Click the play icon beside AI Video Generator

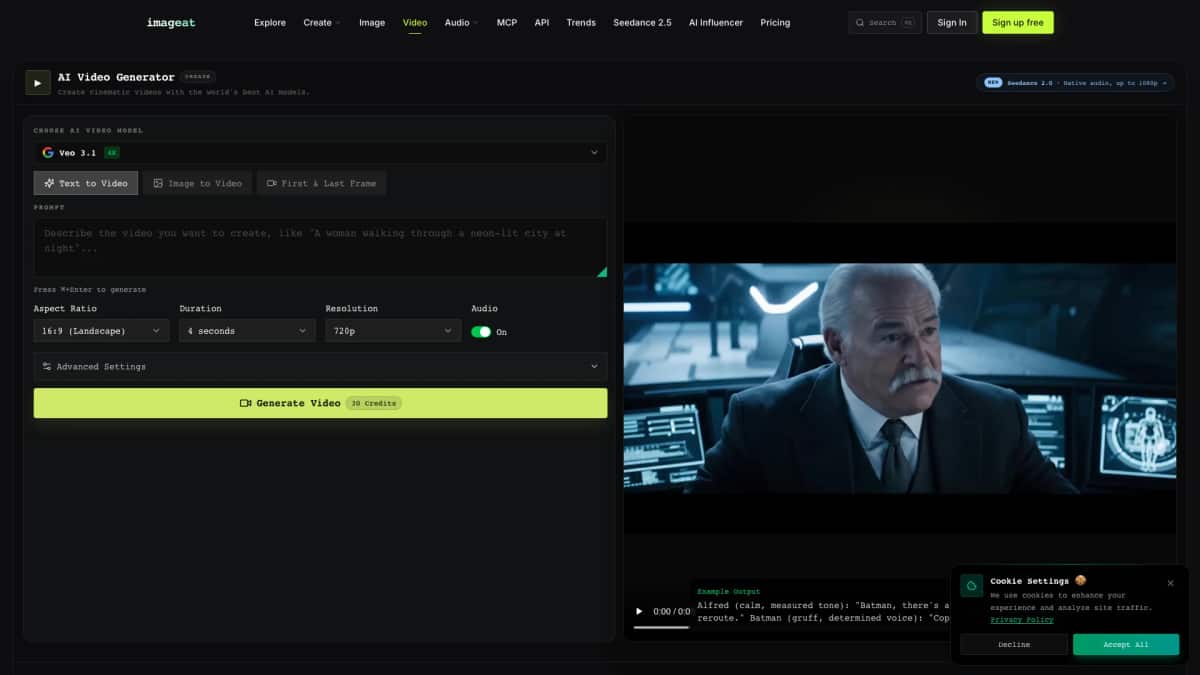(38, 83)
